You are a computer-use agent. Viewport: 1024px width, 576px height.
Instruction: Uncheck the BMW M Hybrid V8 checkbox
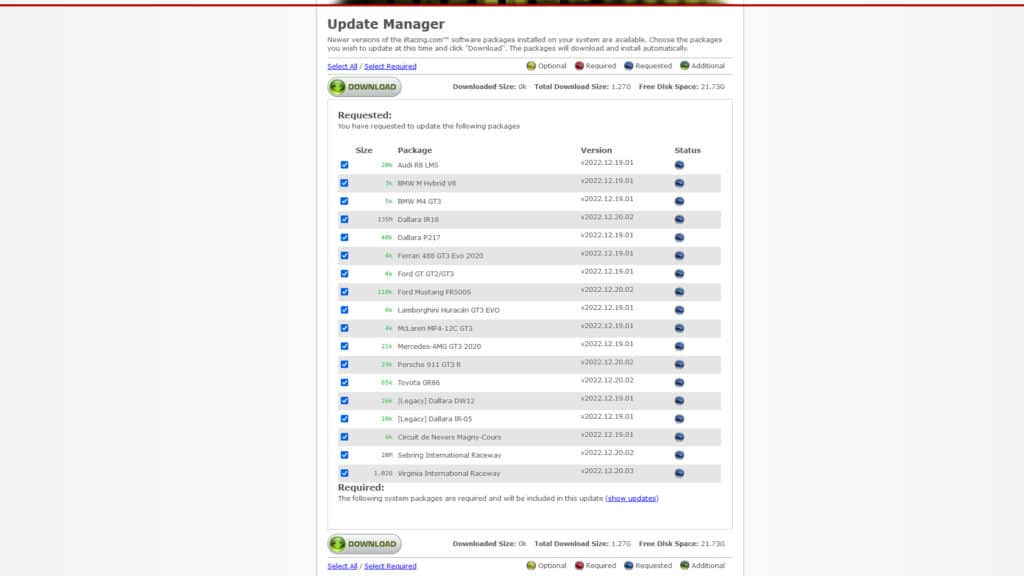(x=344, y=184)
